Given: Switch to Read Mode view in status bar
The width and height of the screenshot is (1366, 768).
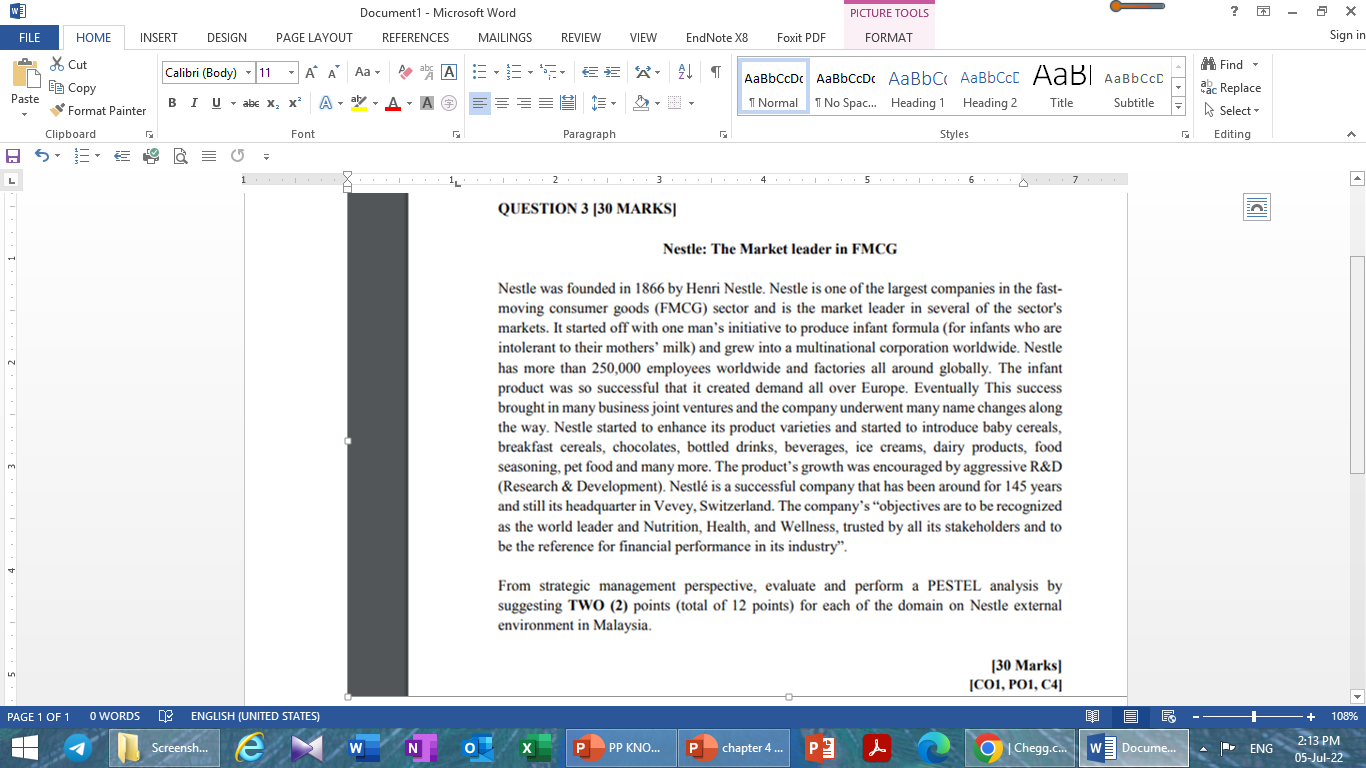Looking at the screenshot, I should (x=1093, y=717).
